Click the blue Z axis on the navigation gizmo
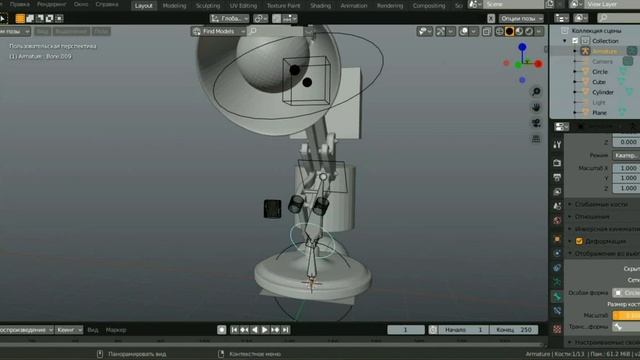This screenshot has height=360, width=640. point(522,47)
